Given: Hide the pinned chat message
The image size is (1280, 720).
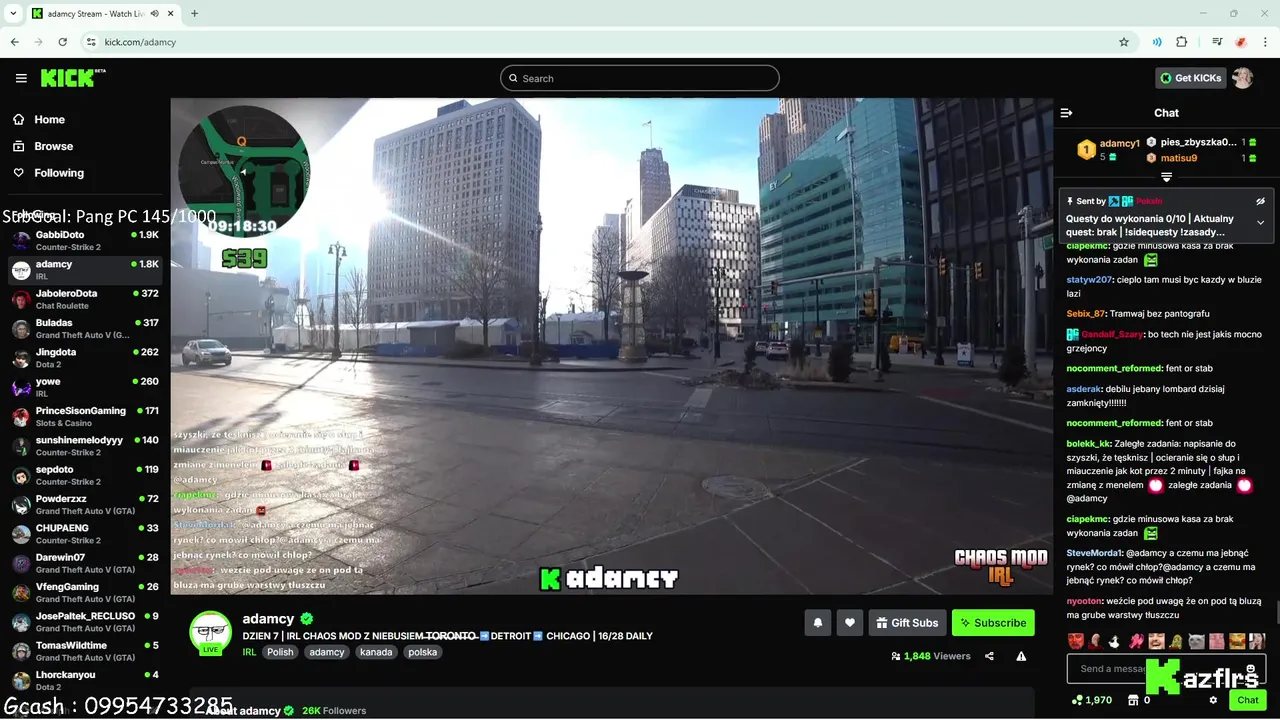Looking at the screenshot, I should coord(1260,201).
